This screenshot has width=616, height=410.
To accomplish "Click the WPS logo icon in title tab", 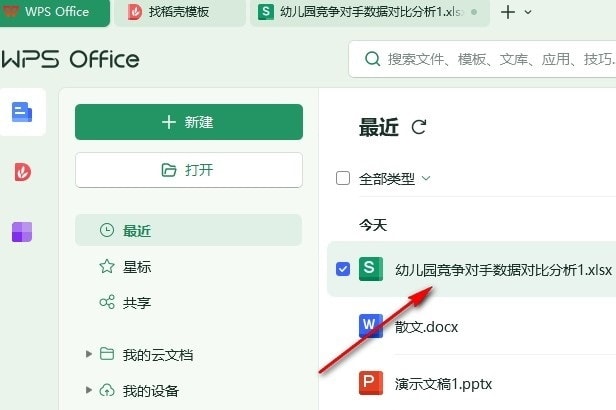I will (x=11, y=11).
